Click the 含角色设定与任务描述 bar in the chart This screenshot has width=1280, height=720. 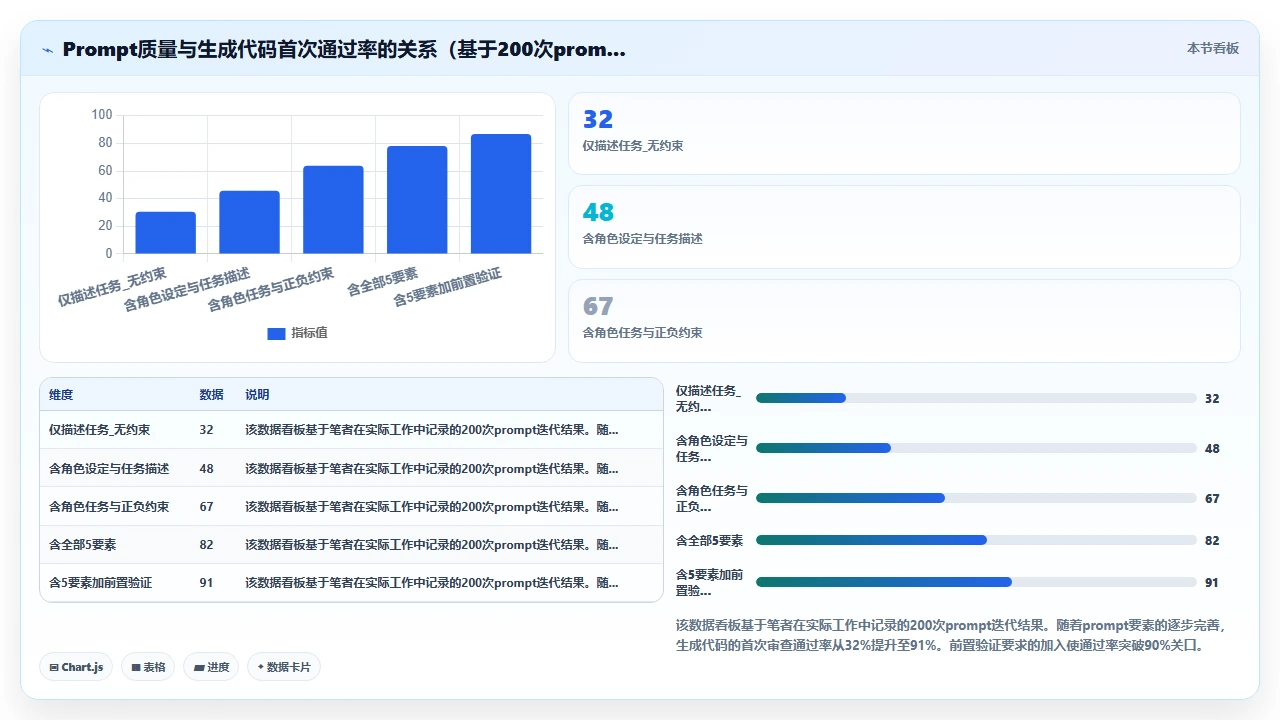tap(250, 222)
